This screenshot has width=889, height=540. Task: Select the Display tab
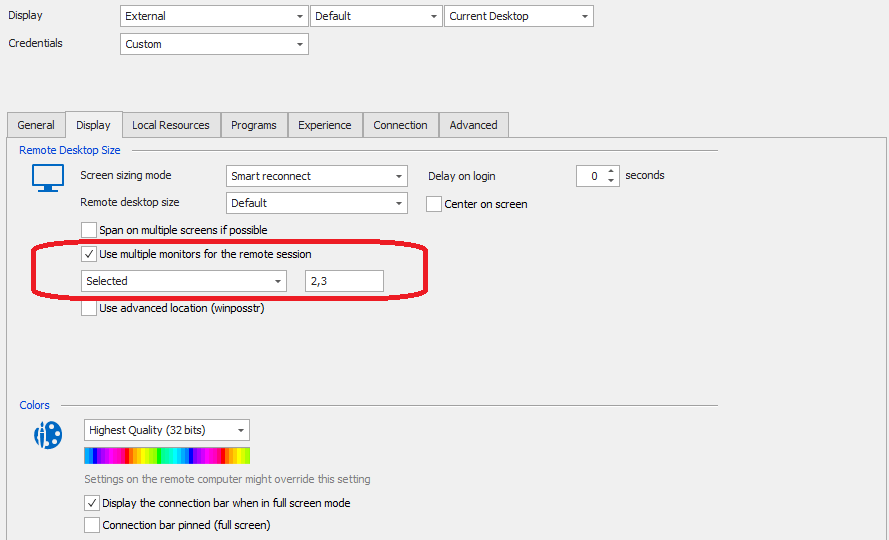(x=94, y=125)
